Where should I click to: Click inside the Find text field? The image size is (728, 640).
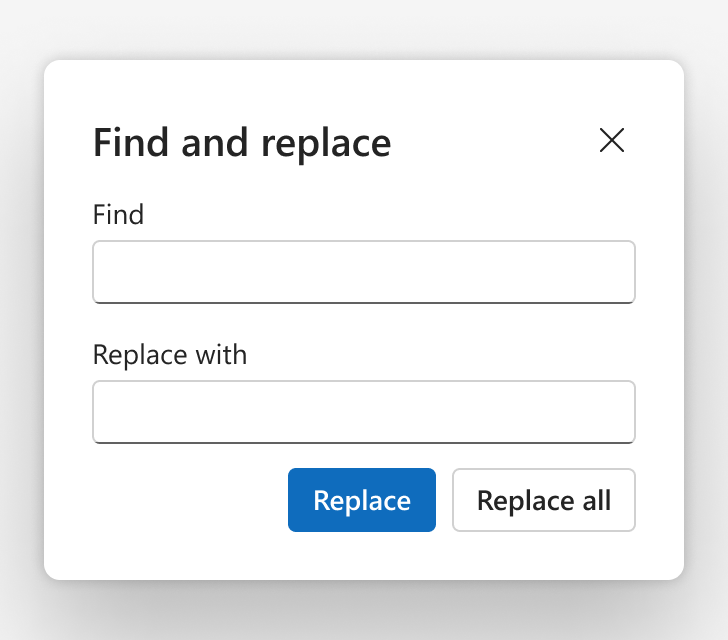pos(364,272)
